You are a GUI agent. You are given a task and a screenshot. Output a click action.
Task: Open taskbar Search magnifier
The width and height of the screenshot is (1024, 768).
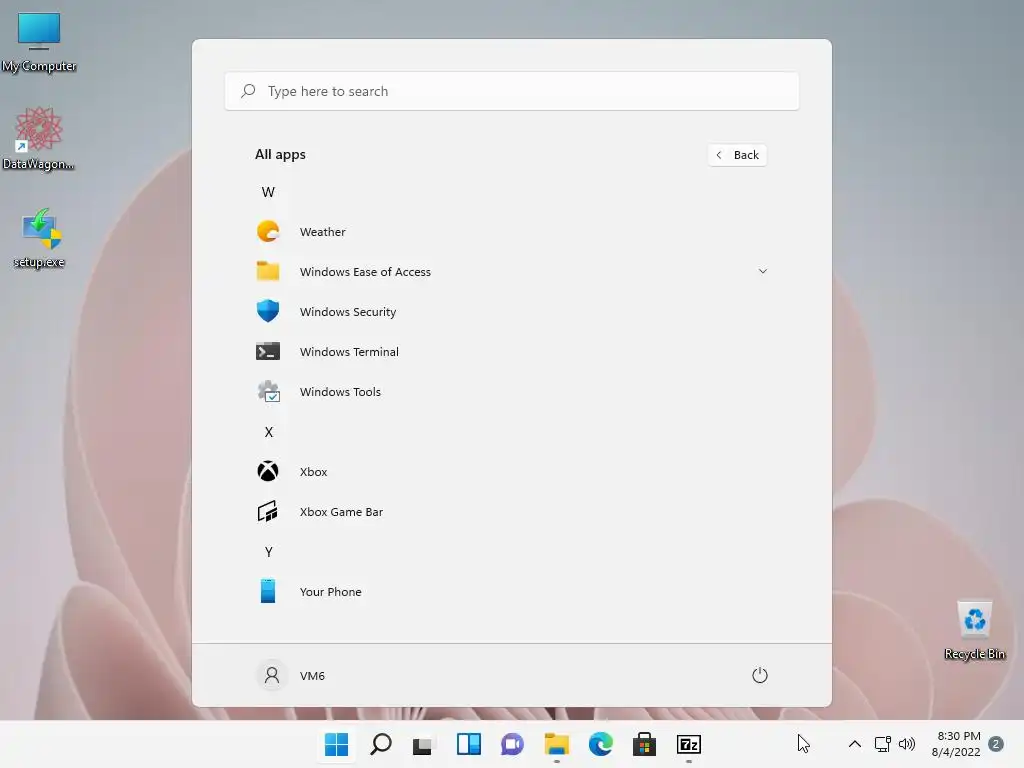point(381,744)
